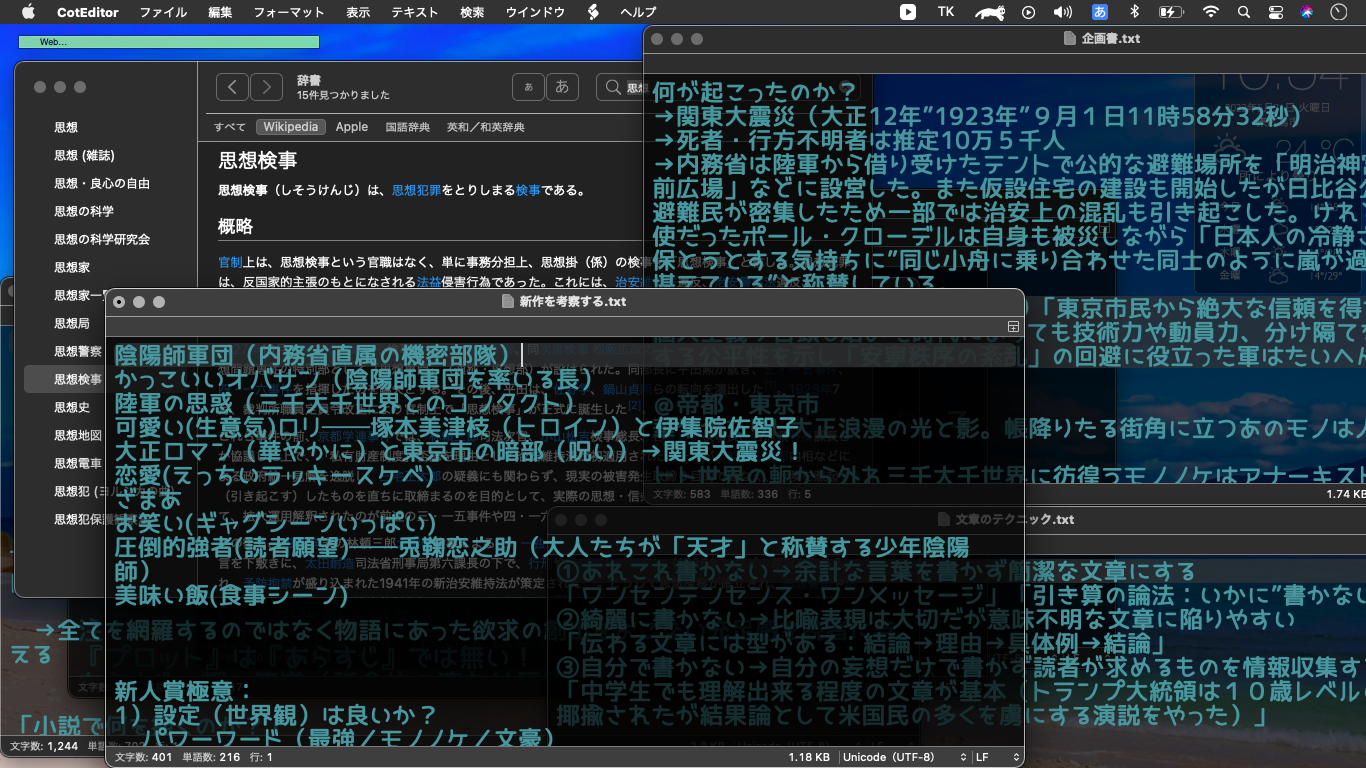The width and height of the screenshot is (1366, 768).
Task: Open the フォーマット menu
Action: point(289,12)
